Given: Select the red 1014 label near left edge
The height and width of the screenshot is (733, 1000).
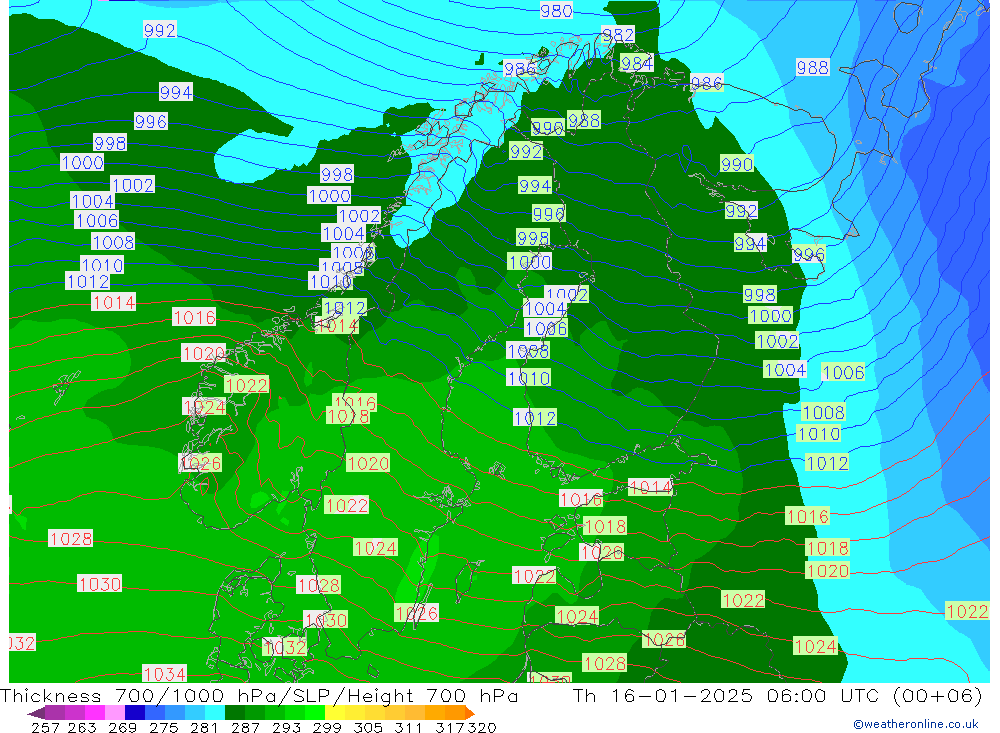Looking at the screenshot, I should (x=114, y=302).
